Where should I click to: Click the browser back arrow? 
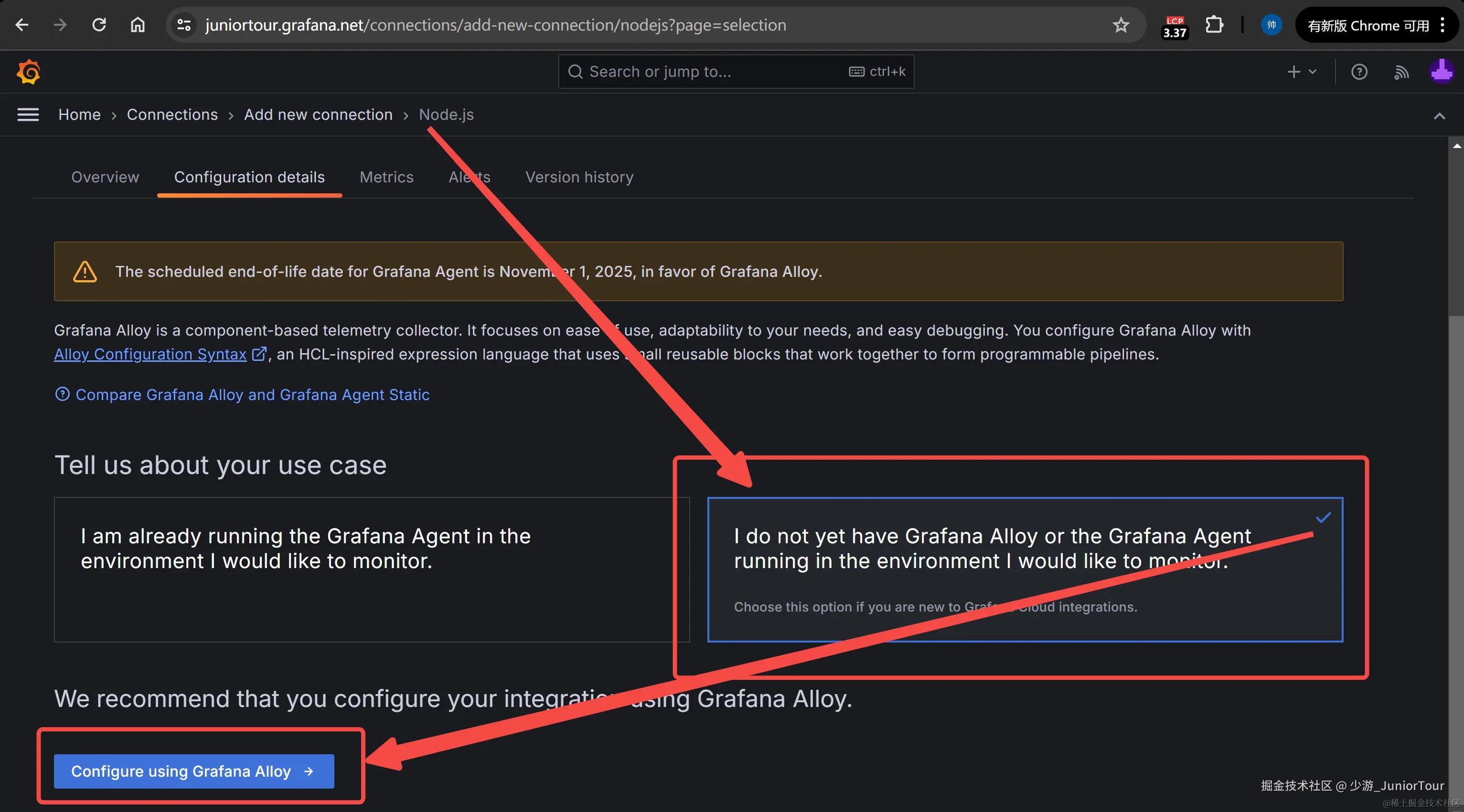click(22, 25)
